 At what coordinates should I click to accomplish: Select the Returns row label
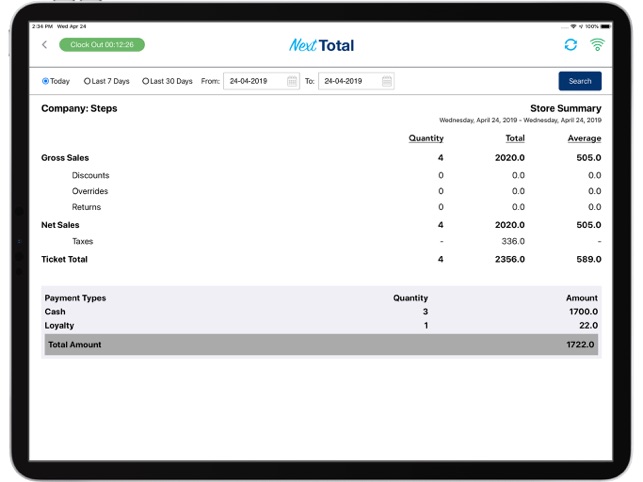point(86,207)
